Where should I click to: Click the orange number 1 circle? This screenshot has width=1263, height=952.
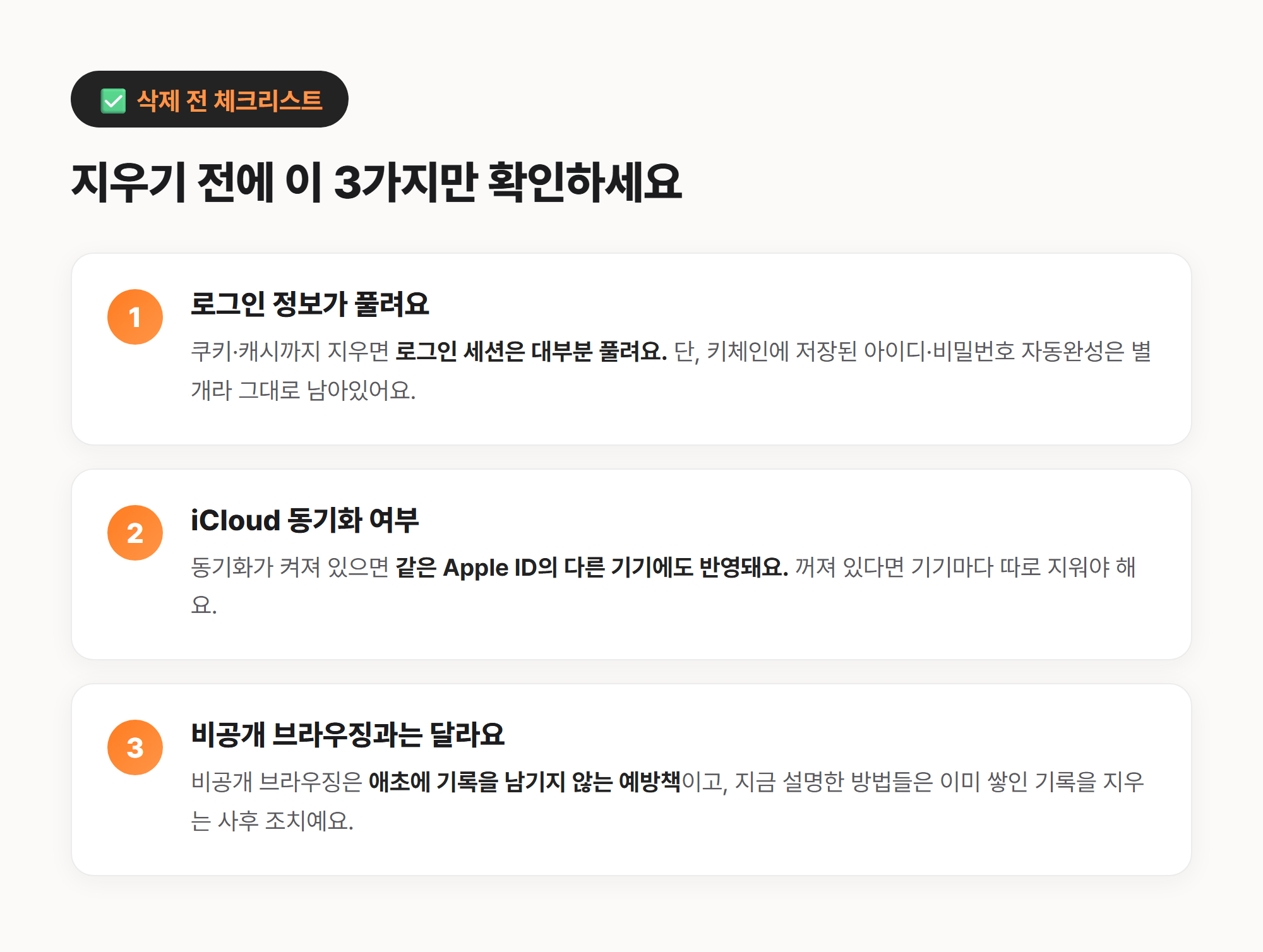pyautogui.click(x=135, y=317)
